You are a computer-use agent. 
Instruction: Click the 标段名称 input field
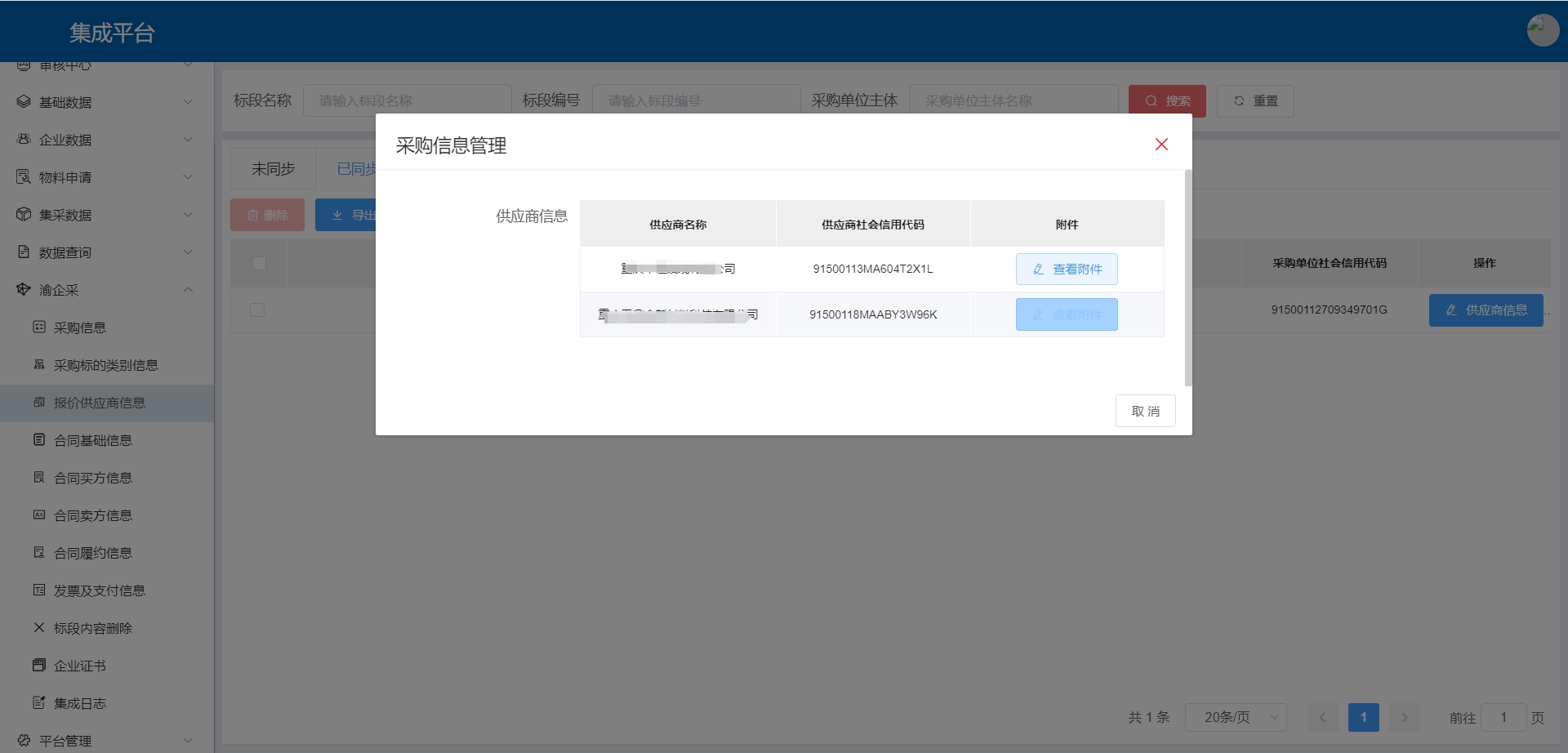coord(407,100)
